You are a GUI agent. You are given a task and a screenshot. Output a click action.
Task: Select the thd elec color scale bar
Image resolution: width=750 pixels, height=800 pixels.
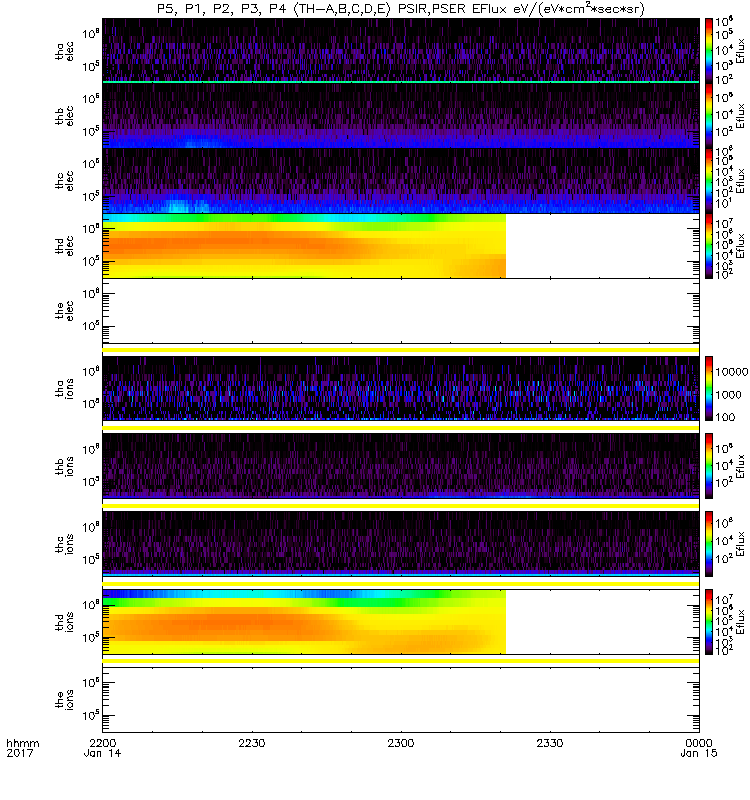[x=708, y=246]
